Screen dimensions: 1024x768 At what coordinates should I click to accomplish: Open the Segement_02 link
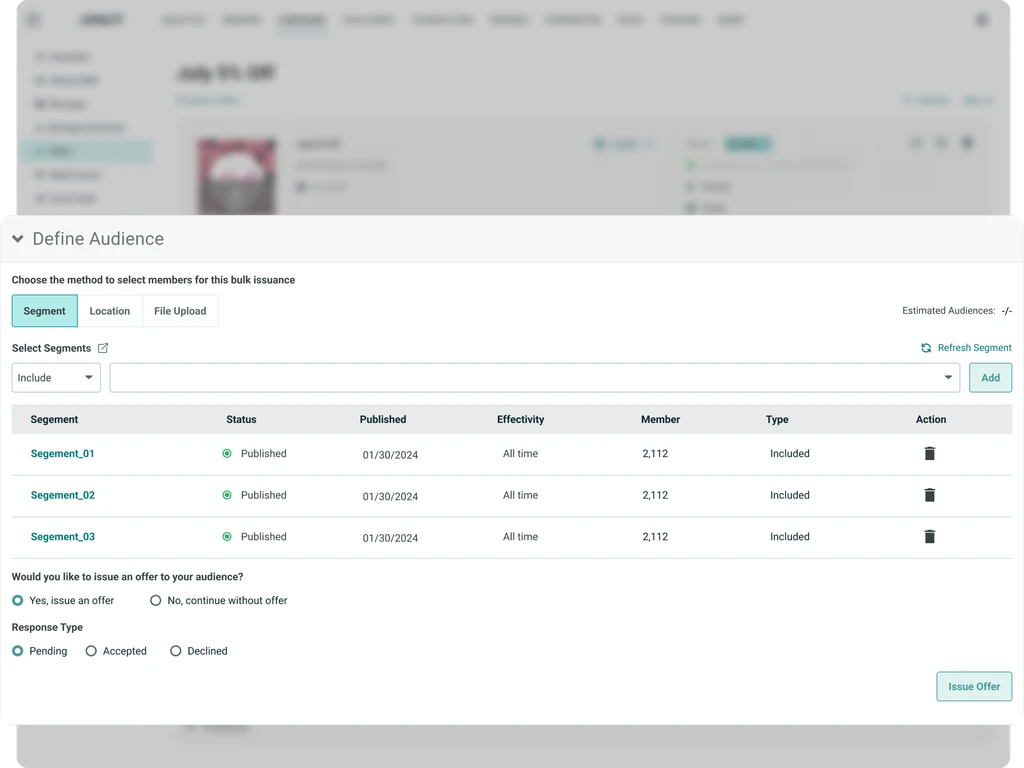[63, 495]
